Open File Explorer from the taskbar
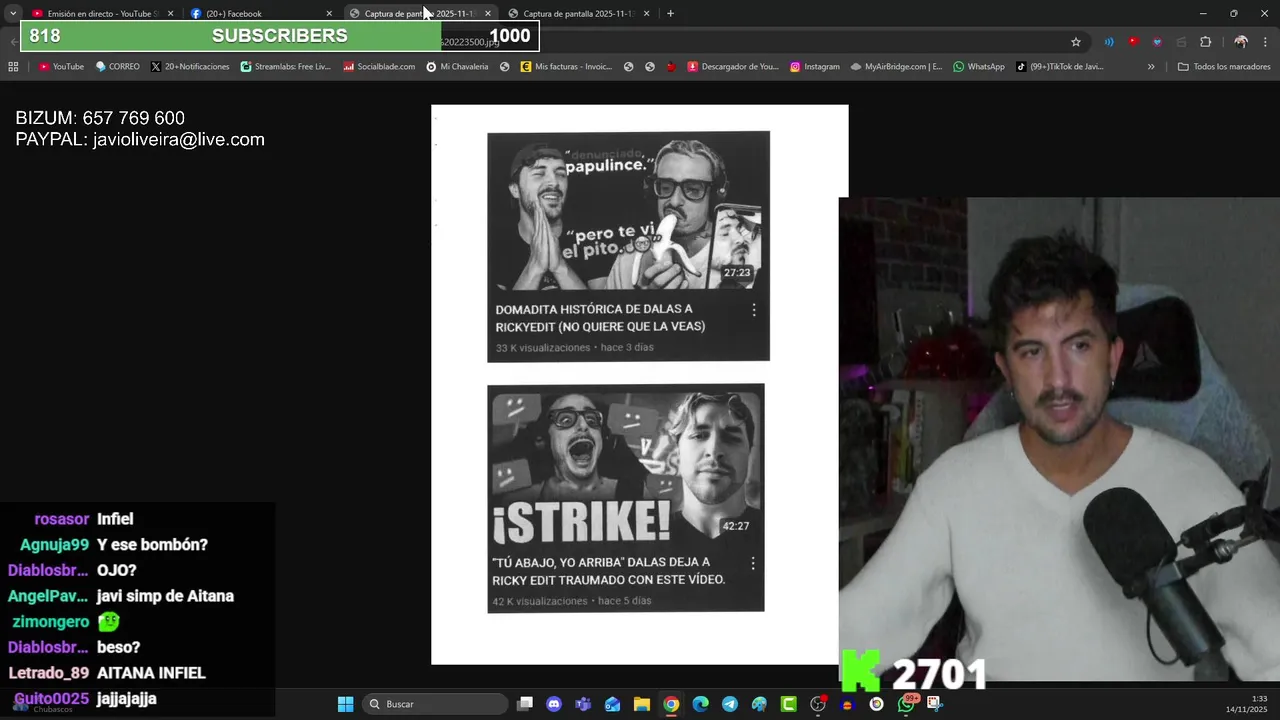The image size is (1280, 720). click(x=642, y=704)
